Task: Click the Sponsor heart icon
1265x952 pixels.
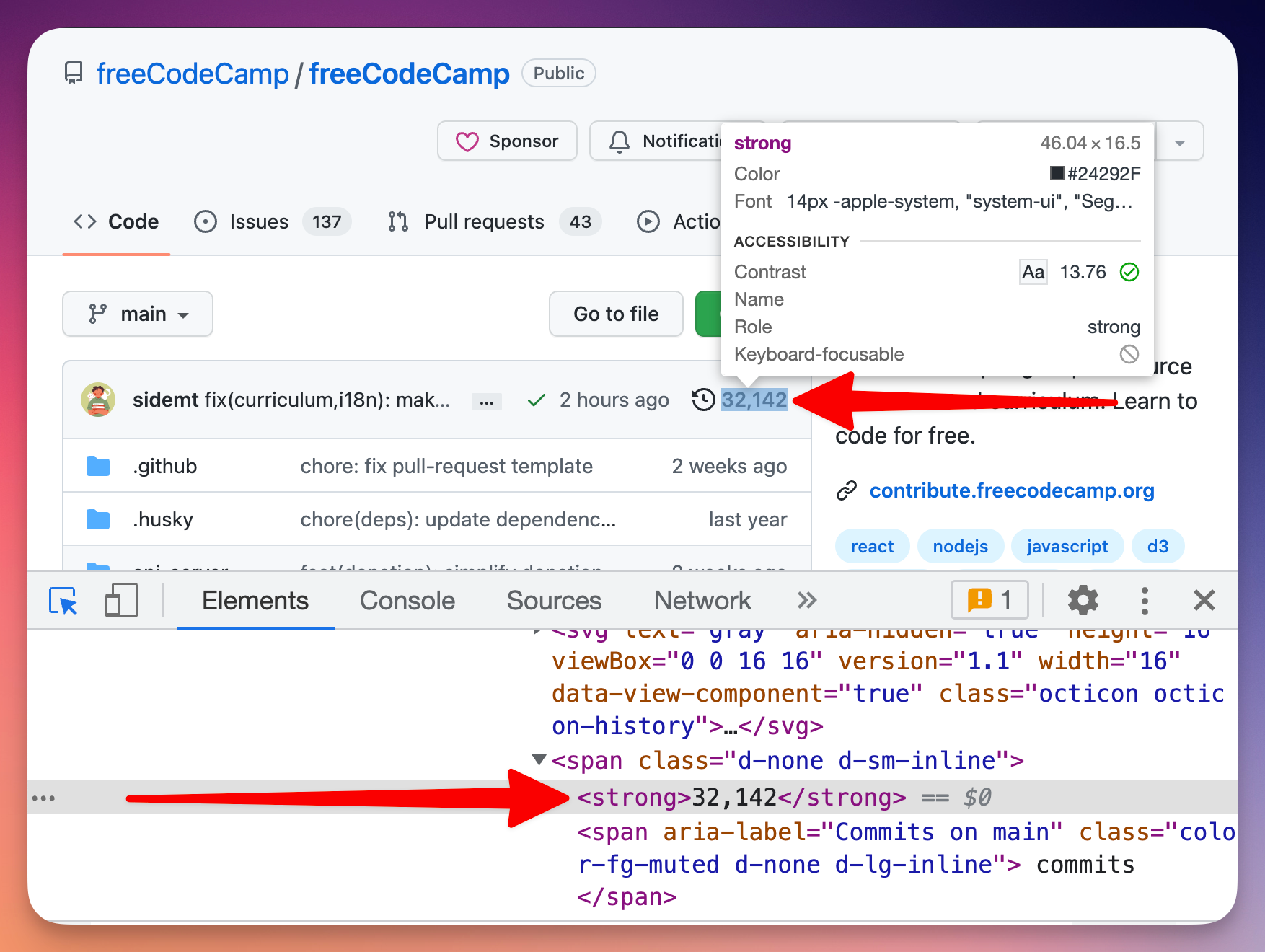Action: click(x=467, y=141)
